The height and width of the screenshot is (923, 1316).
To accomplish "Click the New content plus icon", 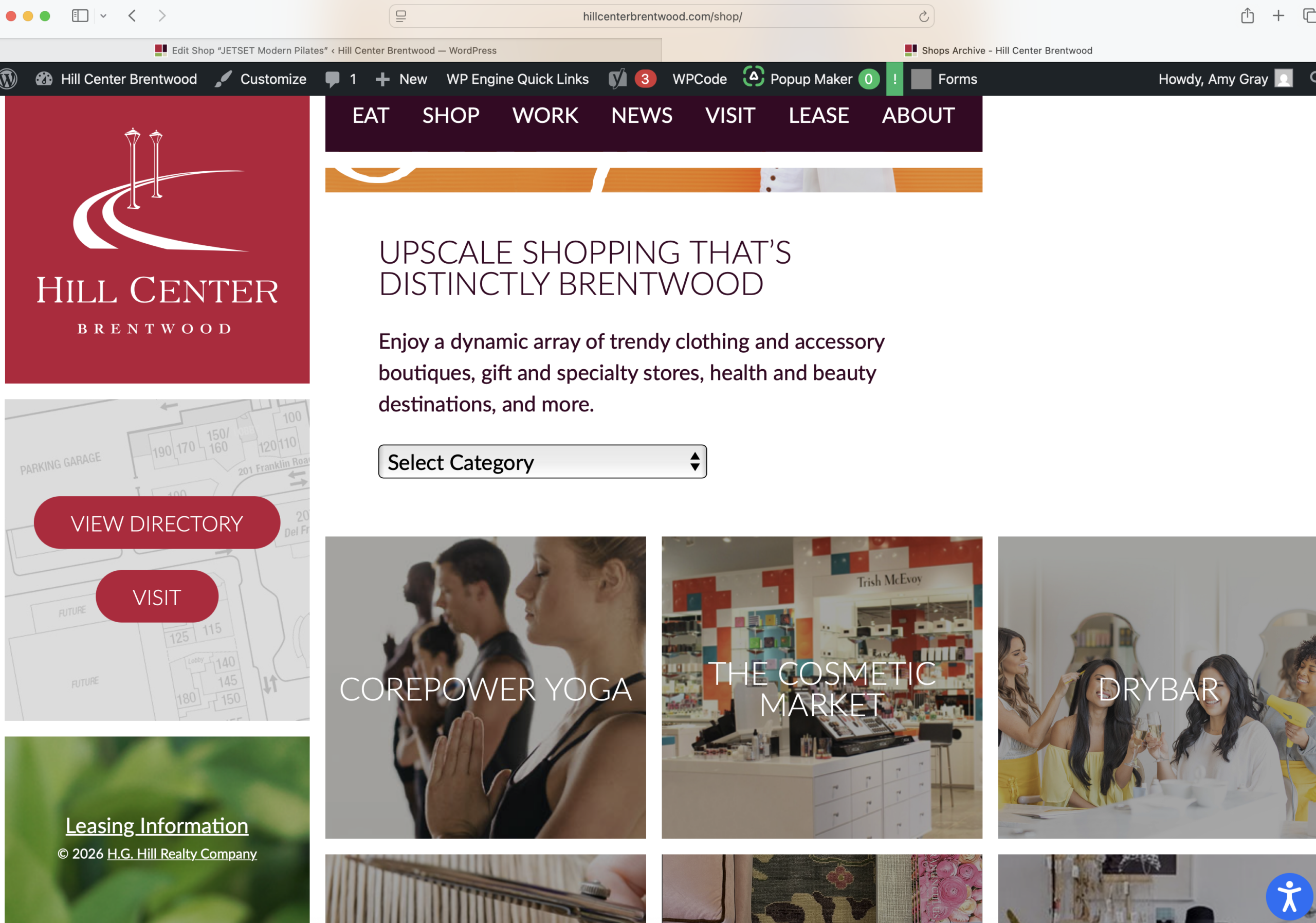I will (x=382, y=79).
